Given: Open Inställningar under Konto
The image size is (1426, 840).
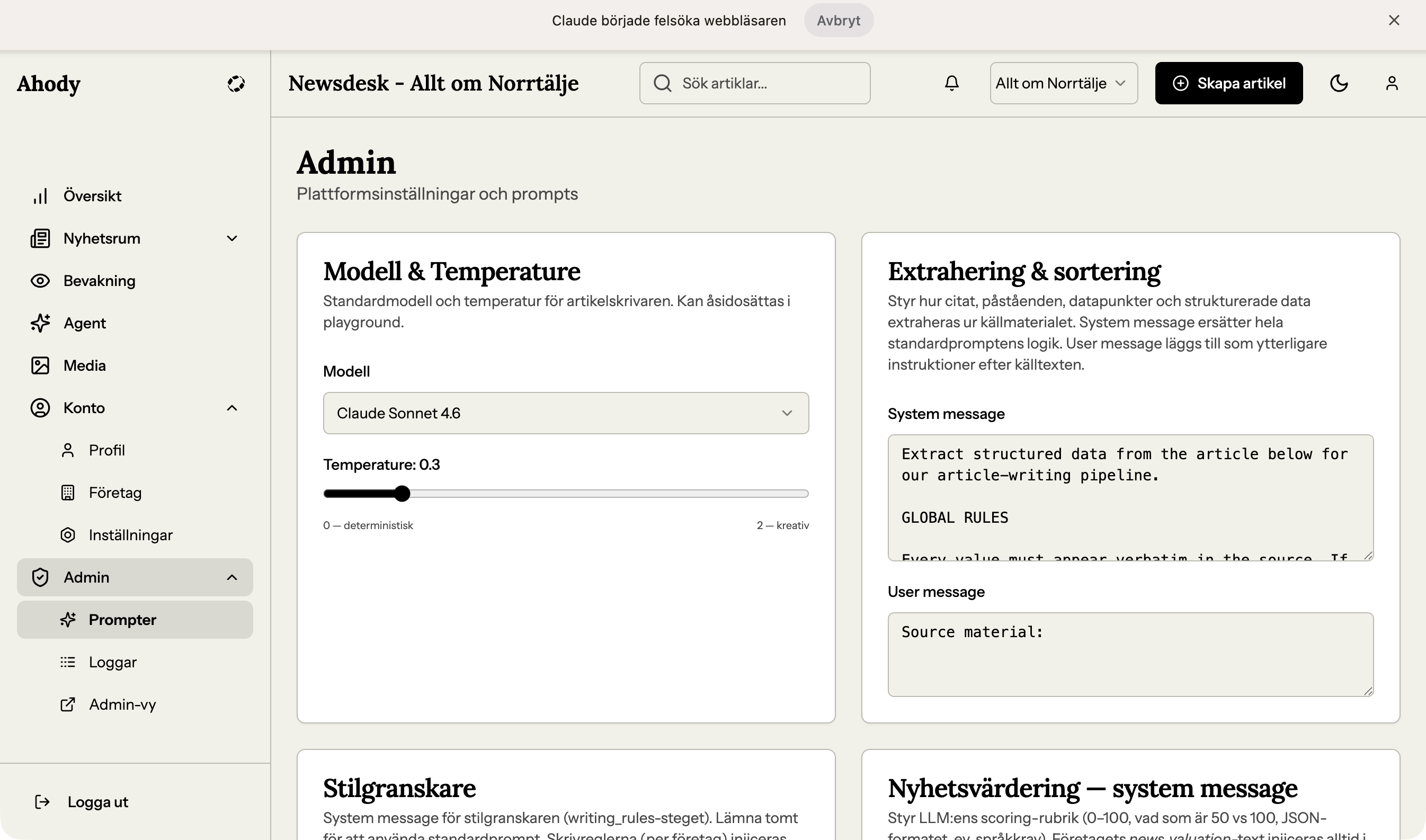Looking at the screenshot, I should (135, 535).
